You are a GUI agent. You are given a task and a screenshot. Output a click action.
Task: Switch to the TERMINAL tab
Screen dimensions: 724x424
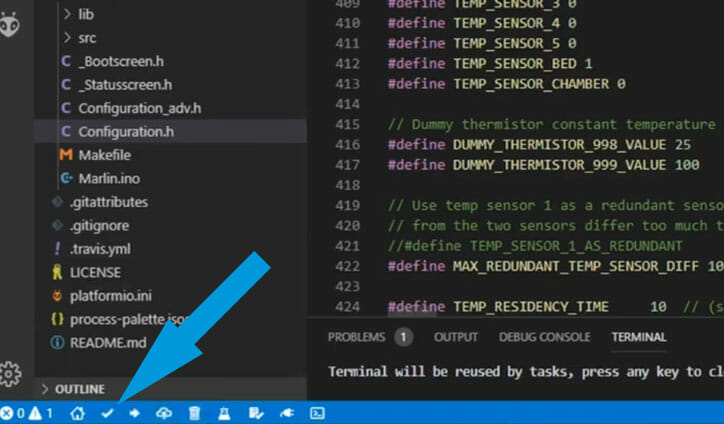point(639,337)
